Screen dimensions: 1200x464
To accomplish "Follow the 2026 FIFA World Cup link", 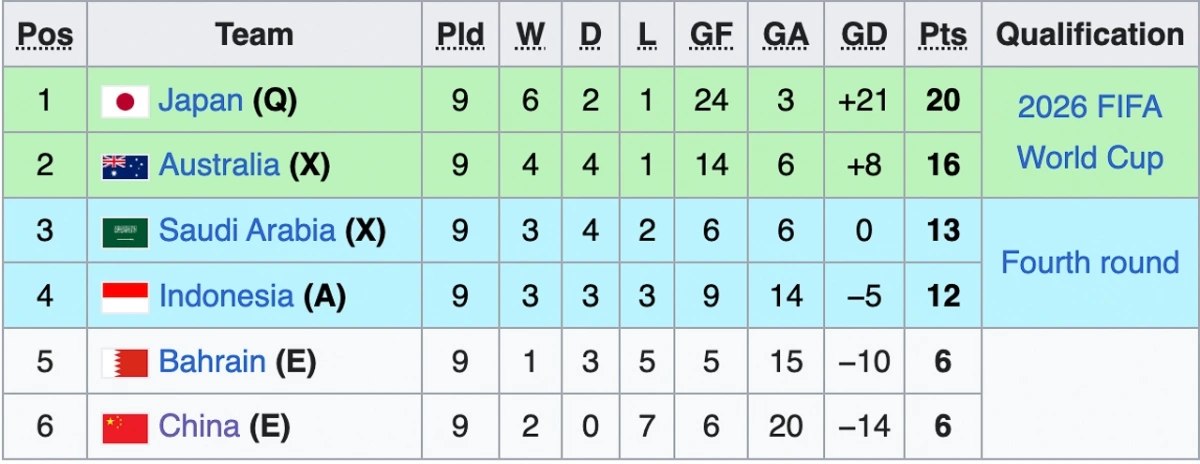I will pyautogui.click(x=1090, y=132).
